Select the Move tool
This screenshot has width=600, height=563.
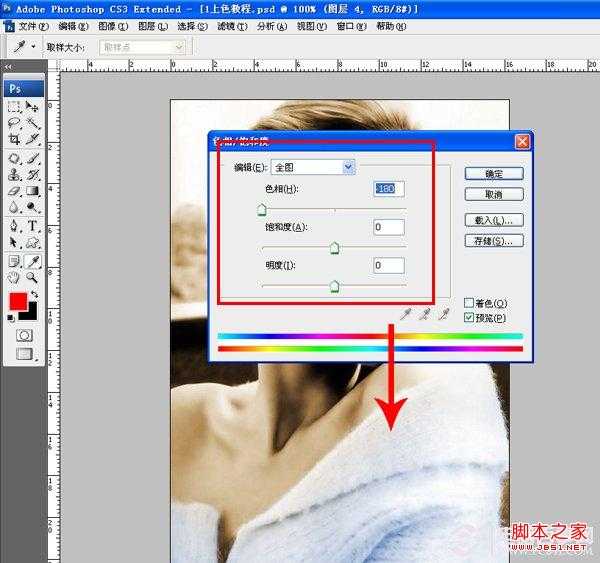[33, 106]
